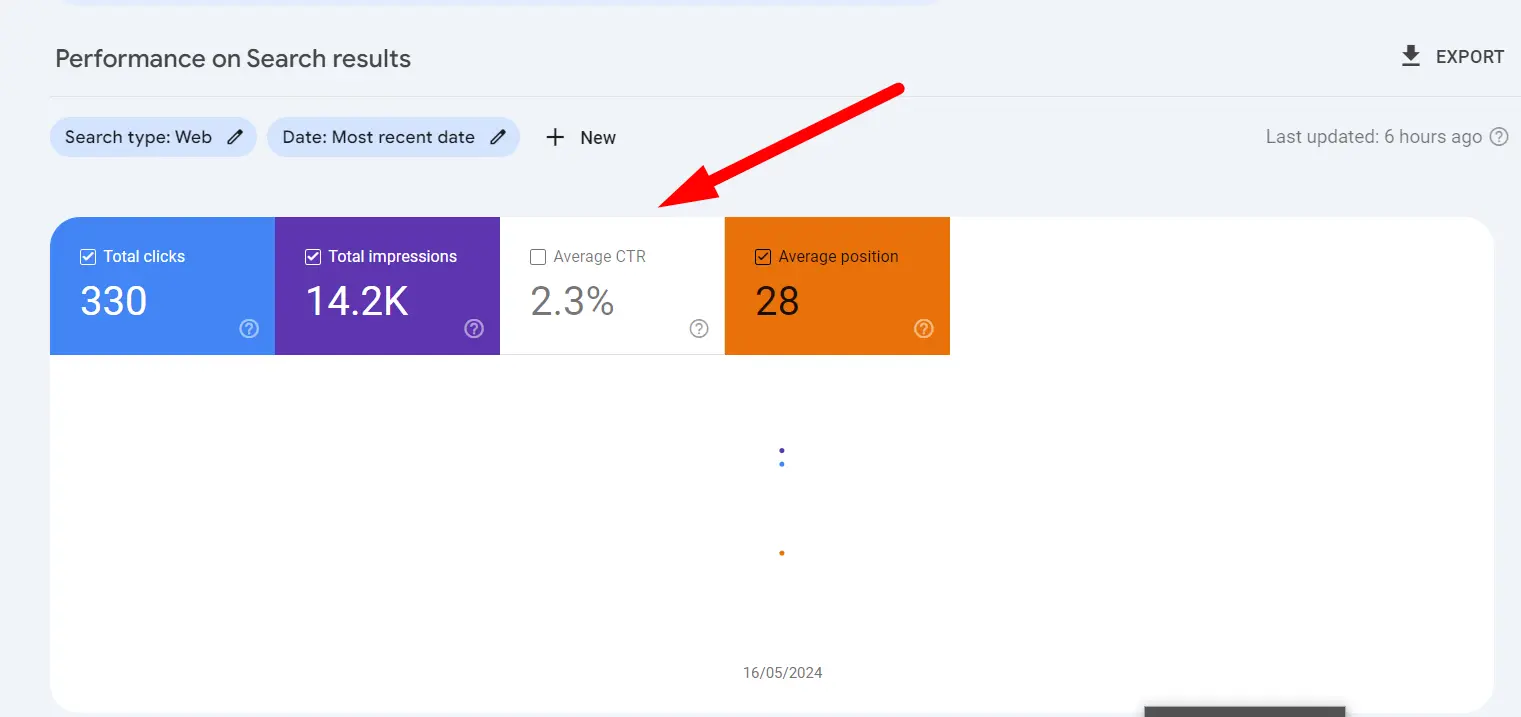Click the EXPORT button label
Image resolution: width=1521 pixels, height=717 pixels.
click(x=1470, y=57)
